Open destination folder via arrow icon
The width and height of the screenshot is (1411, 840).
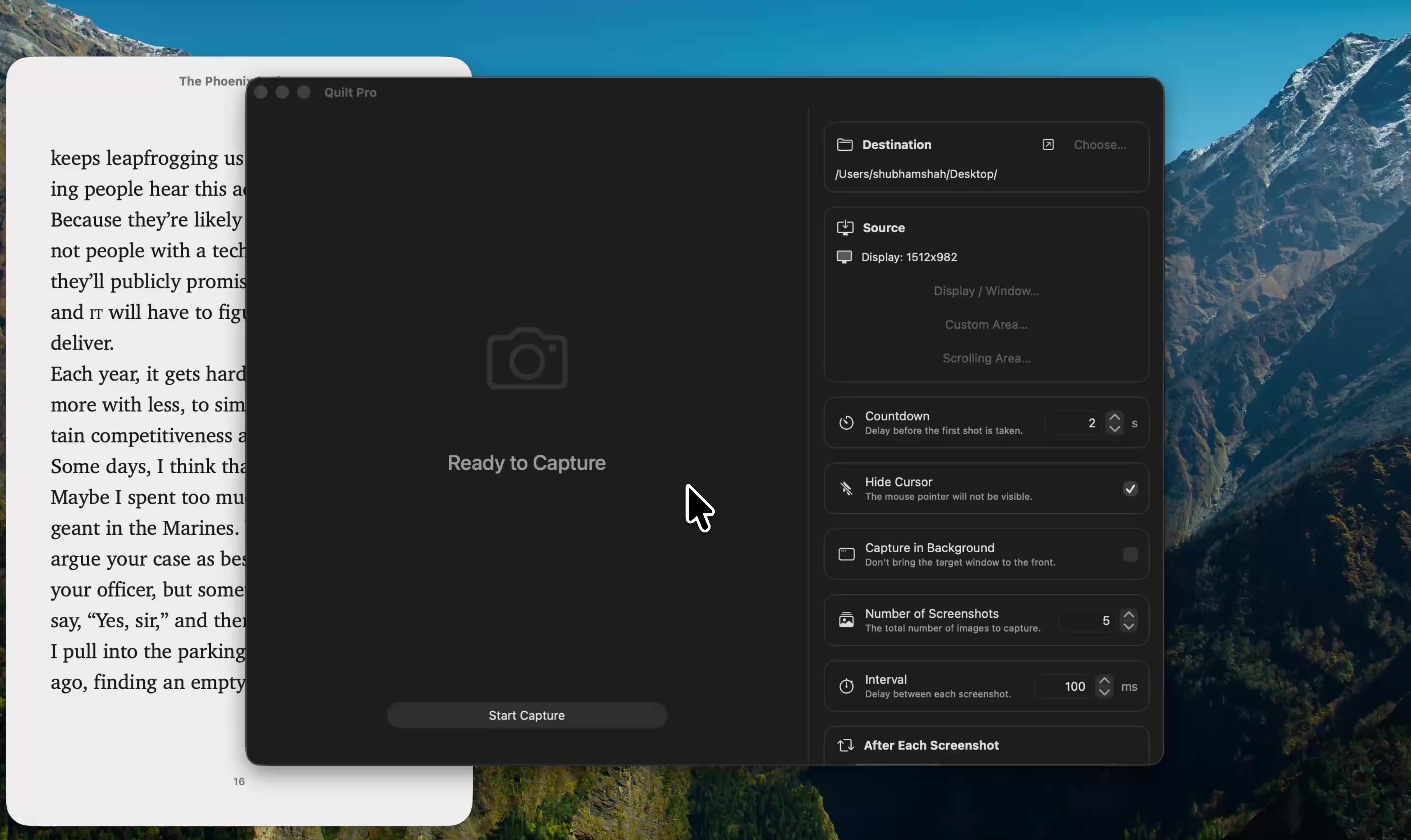point(1048,145)
